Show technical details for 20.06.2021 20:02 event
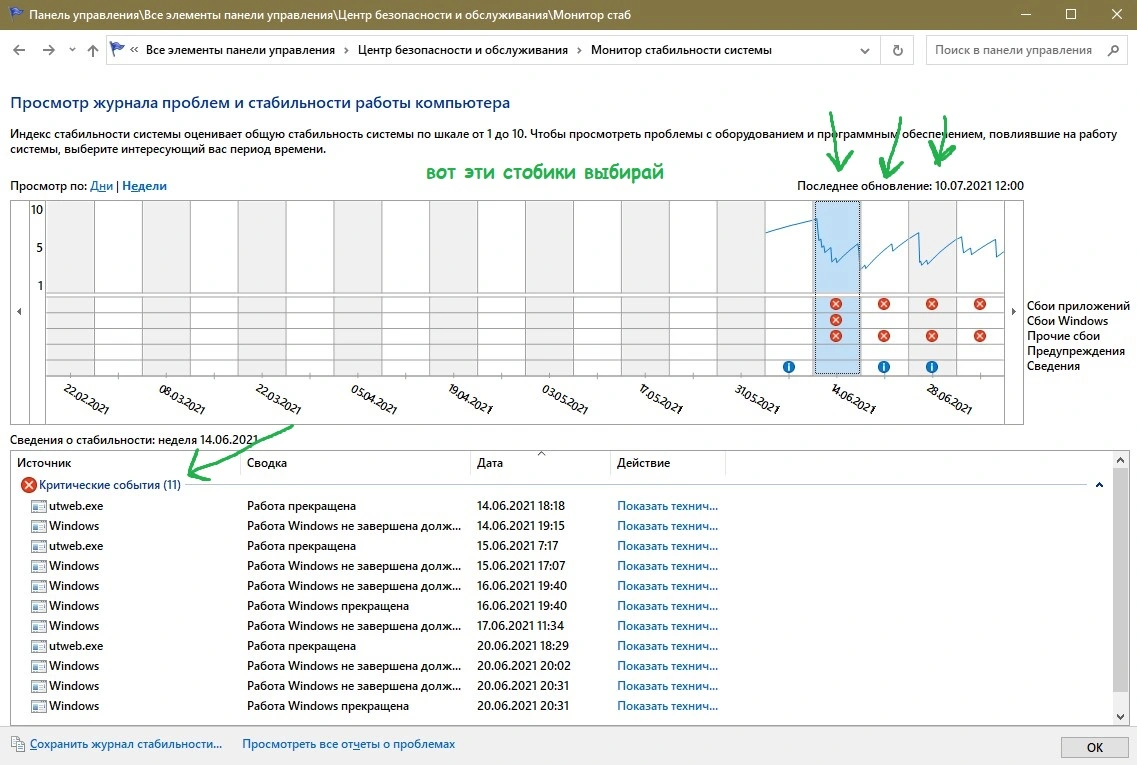The image size is (1137, 765). [x=667, y=666]
